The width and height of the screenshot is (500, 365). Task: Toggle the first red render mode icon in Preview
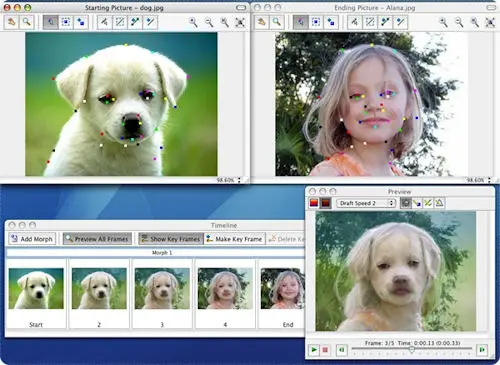[314, 203]
